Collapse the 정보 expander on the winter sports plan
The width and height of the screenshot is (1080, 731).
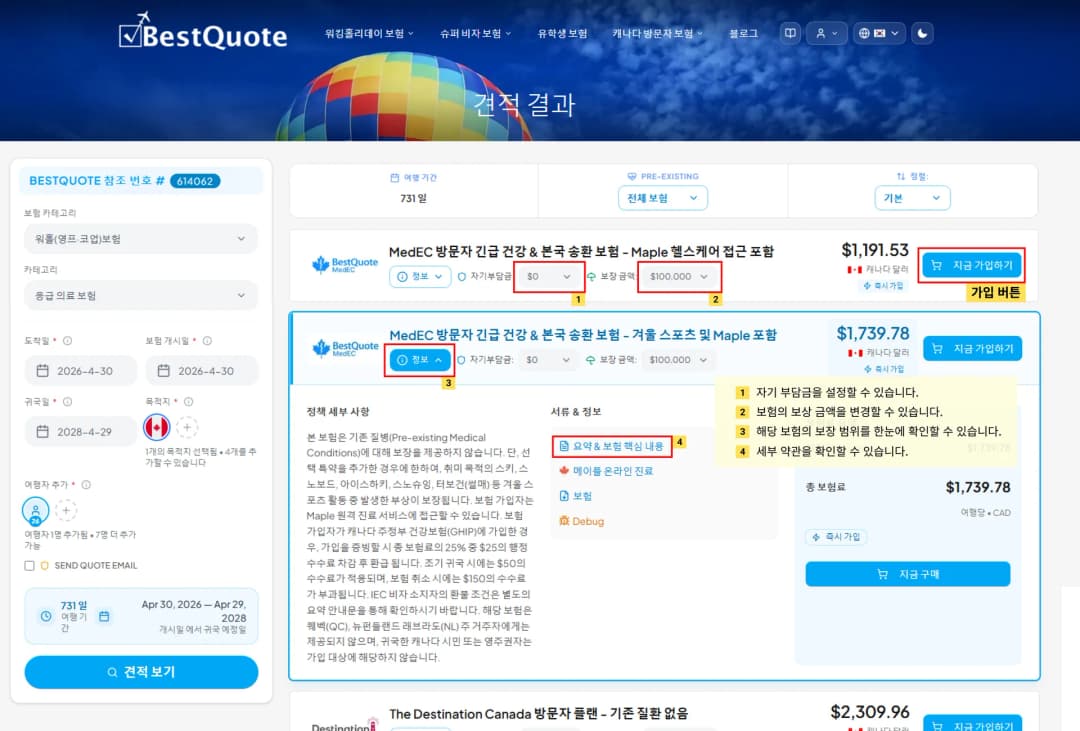(420, 360)
